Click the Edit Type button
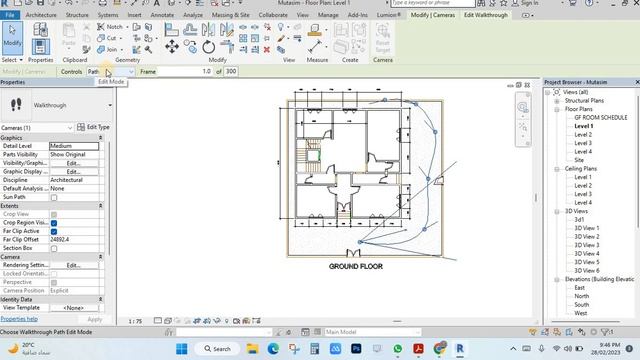 (93, 127)
